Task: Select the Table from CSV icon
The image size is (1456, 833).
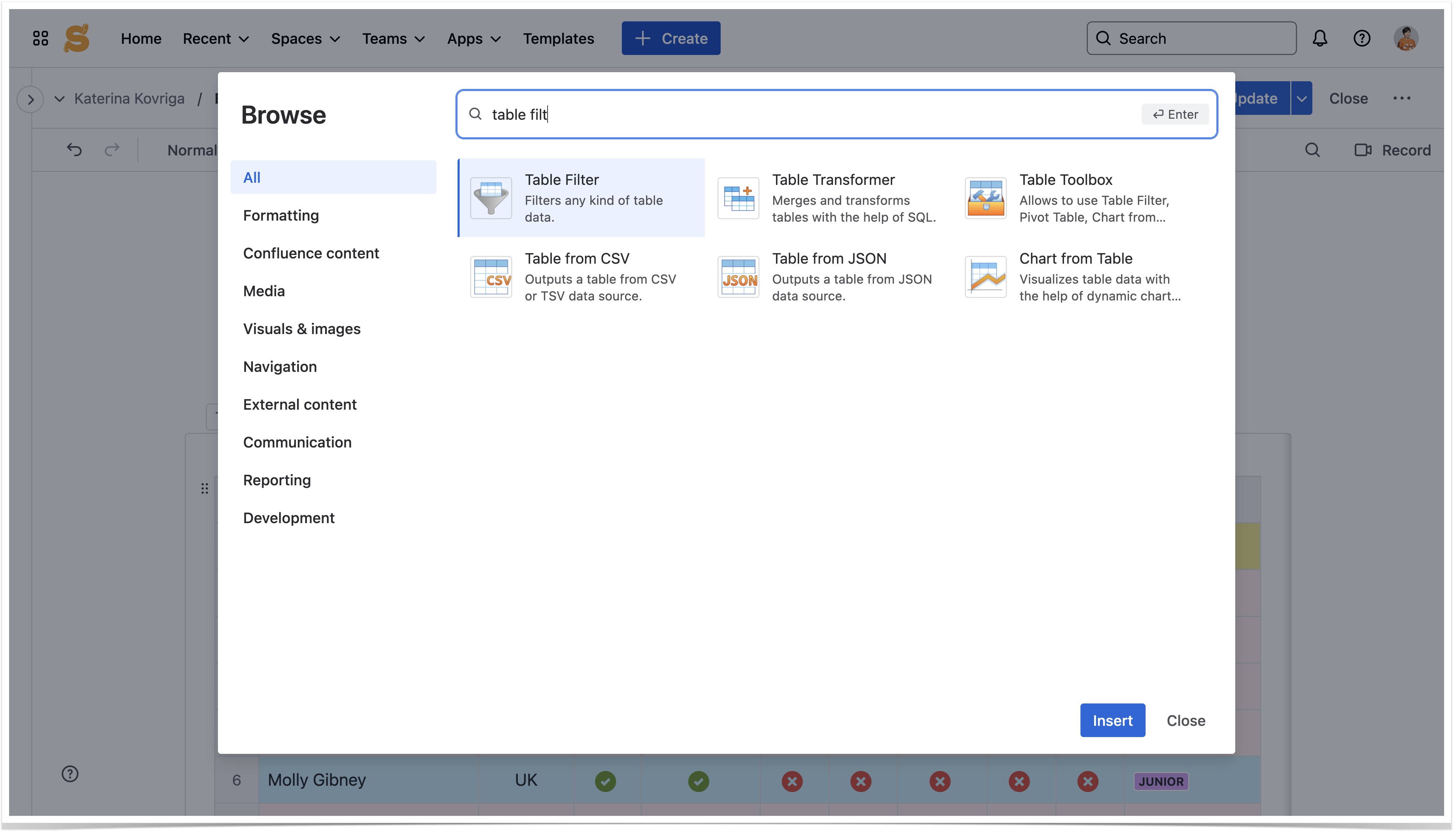Action: (x=490, y=277)
